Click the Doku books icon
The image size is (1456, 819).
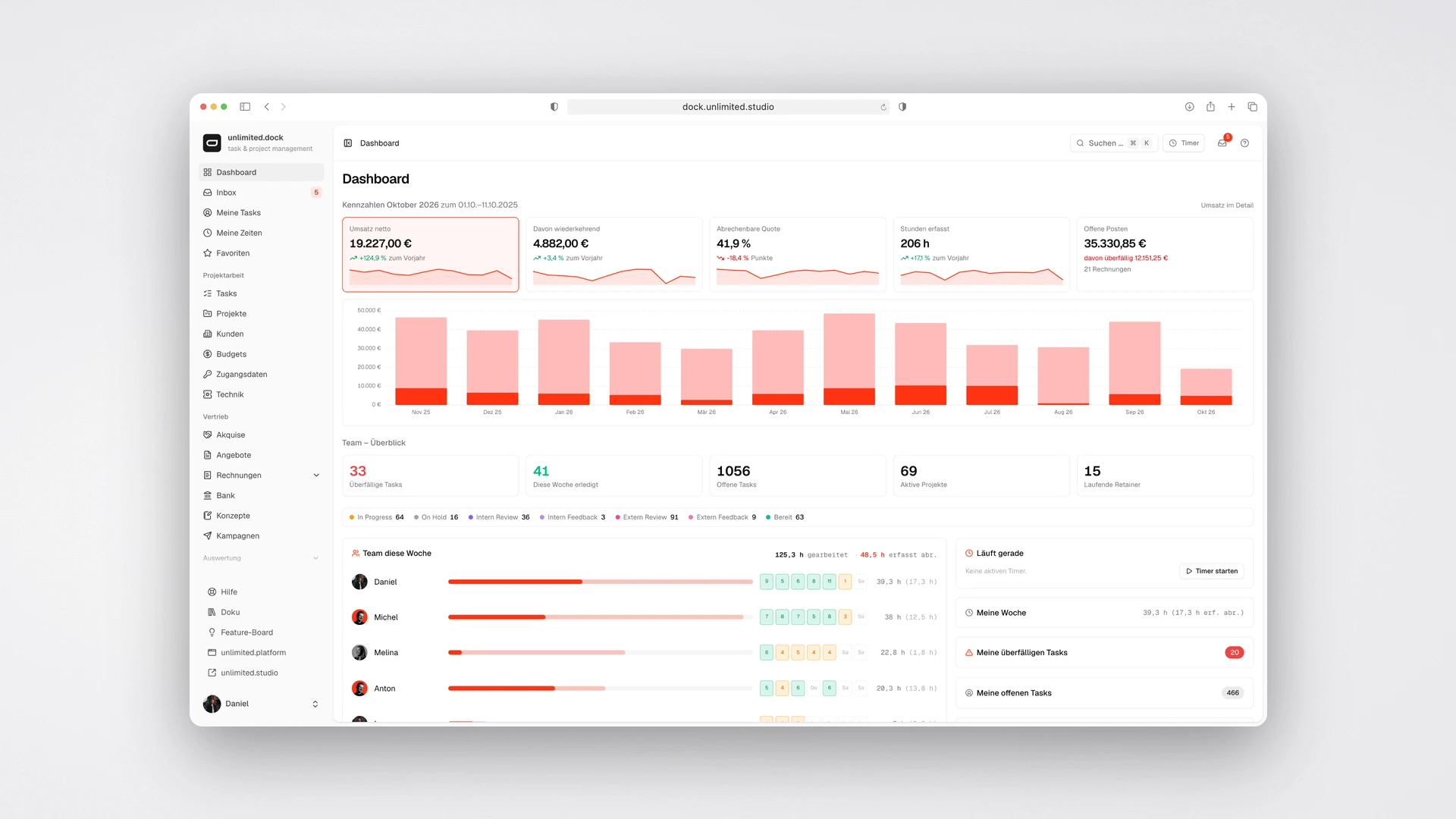(x=212, y=612)
